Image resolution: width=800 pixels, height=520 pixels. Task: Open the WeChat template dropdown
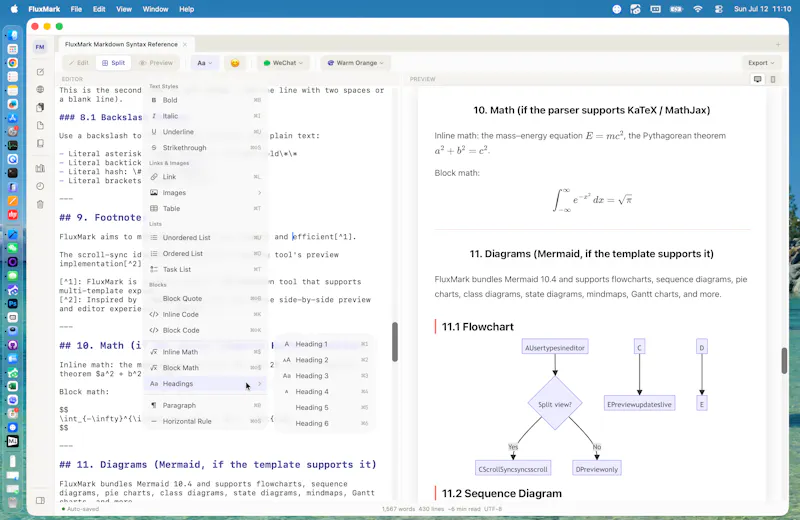283,63
